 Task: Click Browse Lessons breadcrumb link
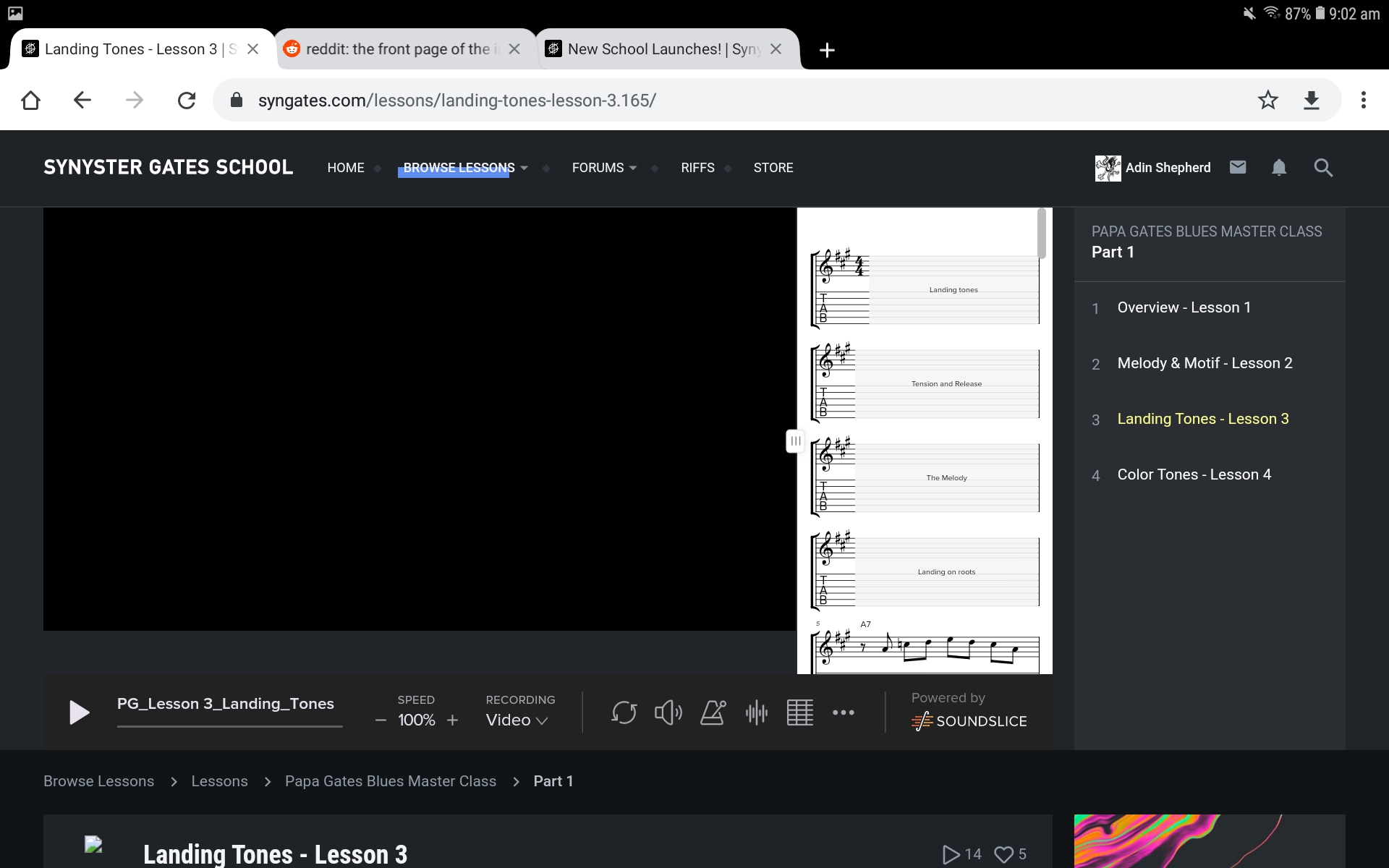(98, 780)
